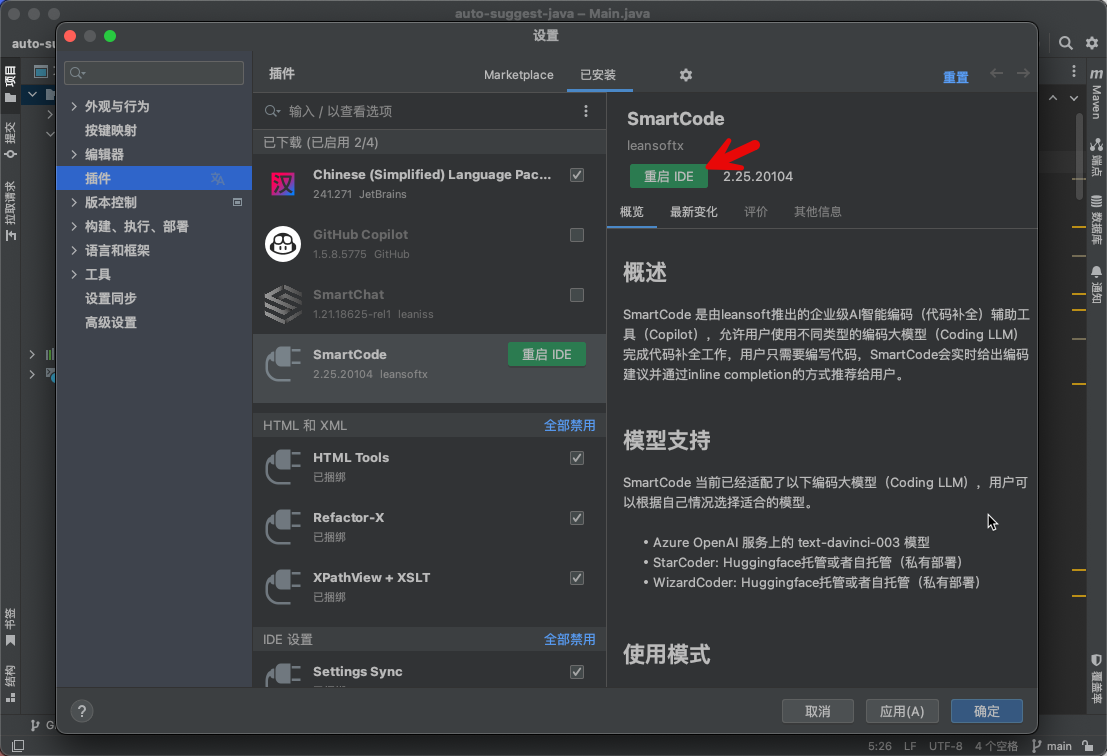The image size is (1107, 756).
Task: Expand 版本控制 settings category
Action: coord(74,202)
